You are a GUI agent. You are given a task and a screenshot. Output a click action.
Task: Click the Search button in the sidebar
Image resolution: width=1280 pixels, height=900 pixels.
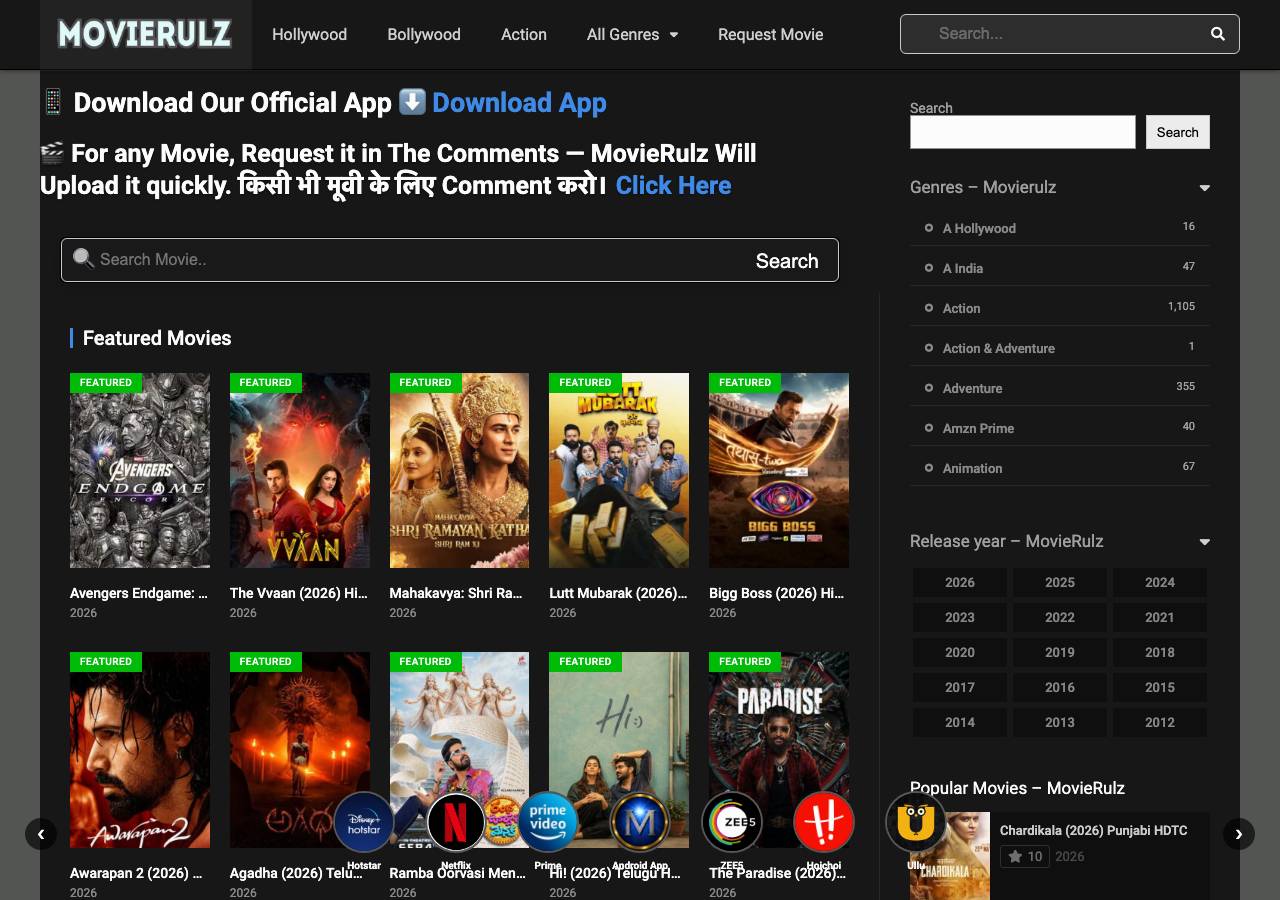click(x=1177, y=132)
